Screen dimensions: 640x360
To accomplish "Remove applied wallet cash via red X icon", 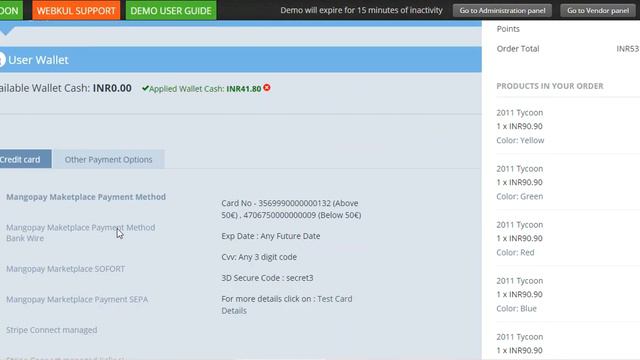I will 267,88.
